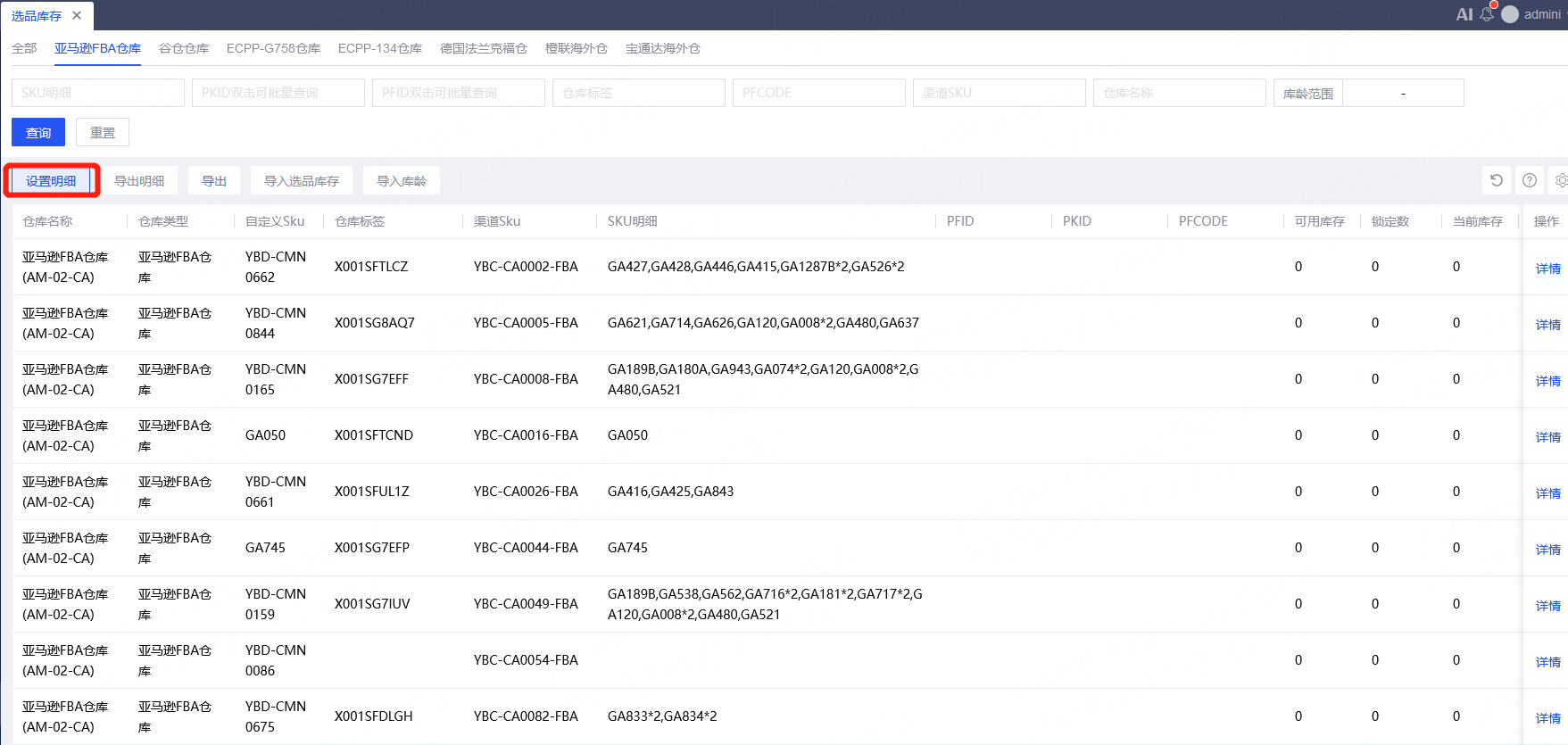
Task: Open the ECPP-G758仓库 tab
Action: coord(273,48)
